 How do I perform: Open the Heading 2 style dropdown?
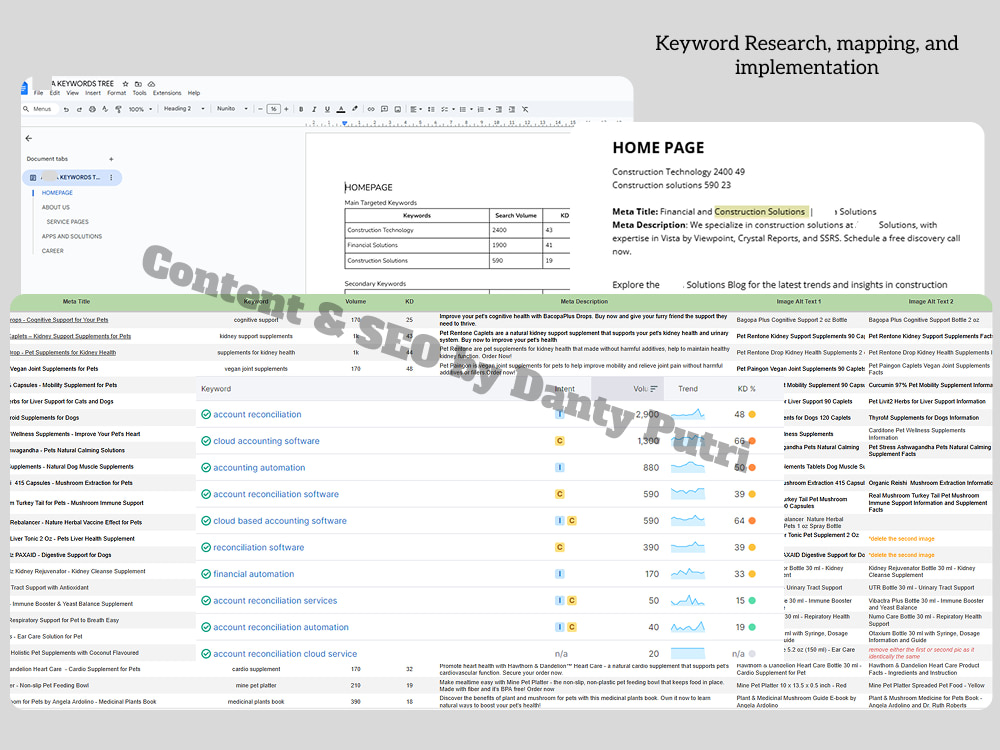coord(184,109)
